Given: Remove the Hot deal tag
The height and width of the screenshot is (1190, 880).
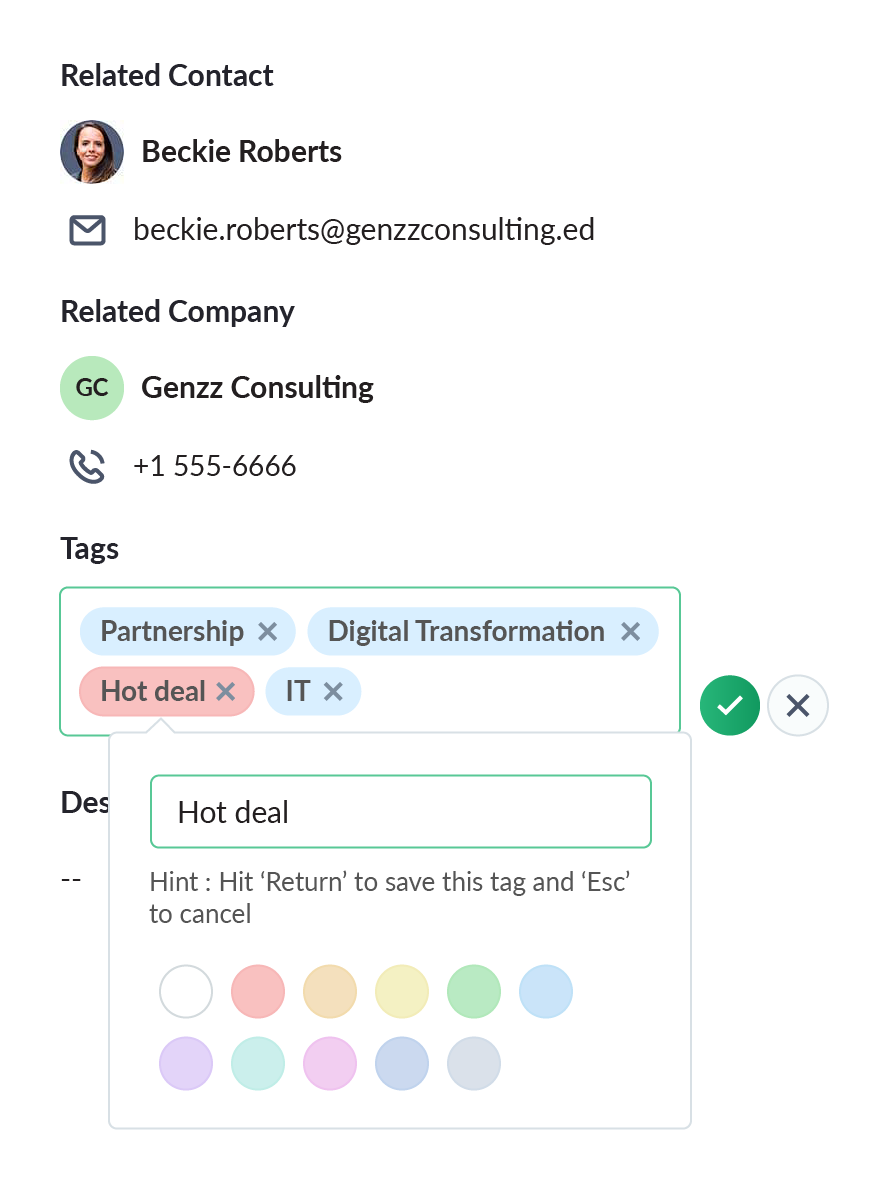Looking at the screenshot, I should (226, 692).
